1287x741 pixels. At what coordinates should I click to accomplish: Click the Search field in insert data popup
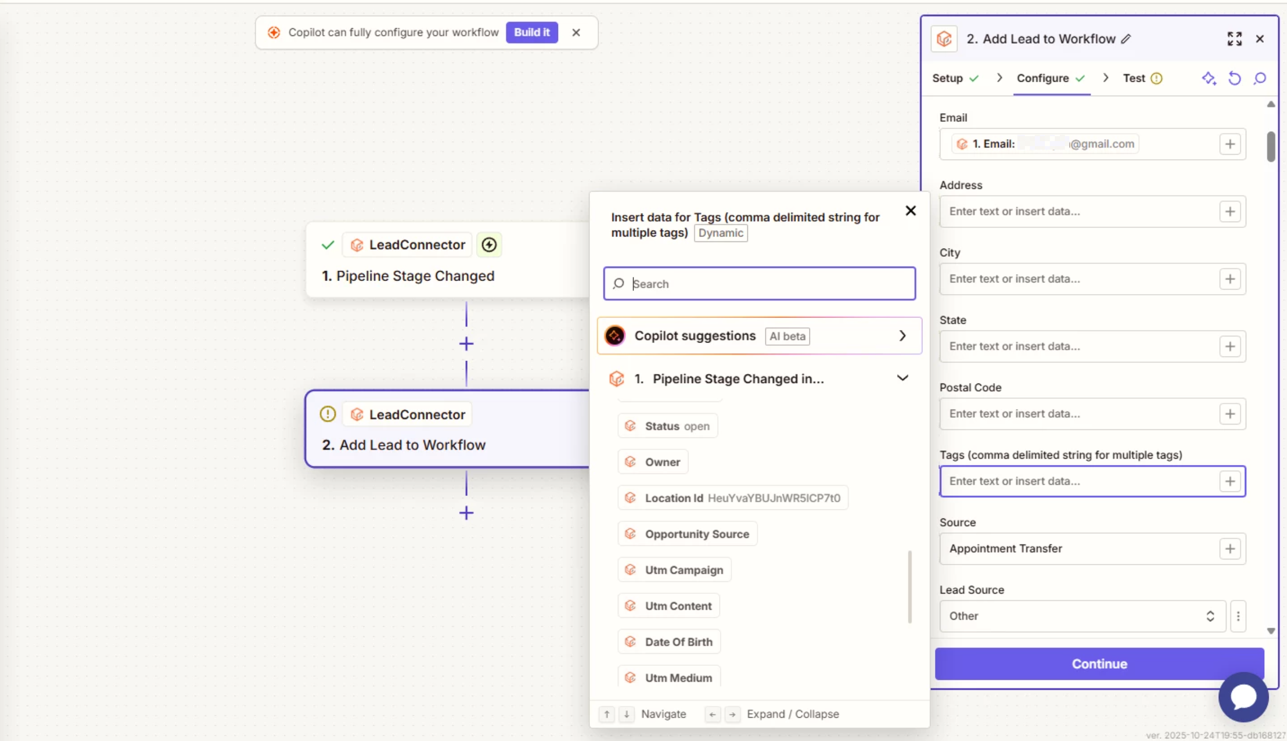760,284
